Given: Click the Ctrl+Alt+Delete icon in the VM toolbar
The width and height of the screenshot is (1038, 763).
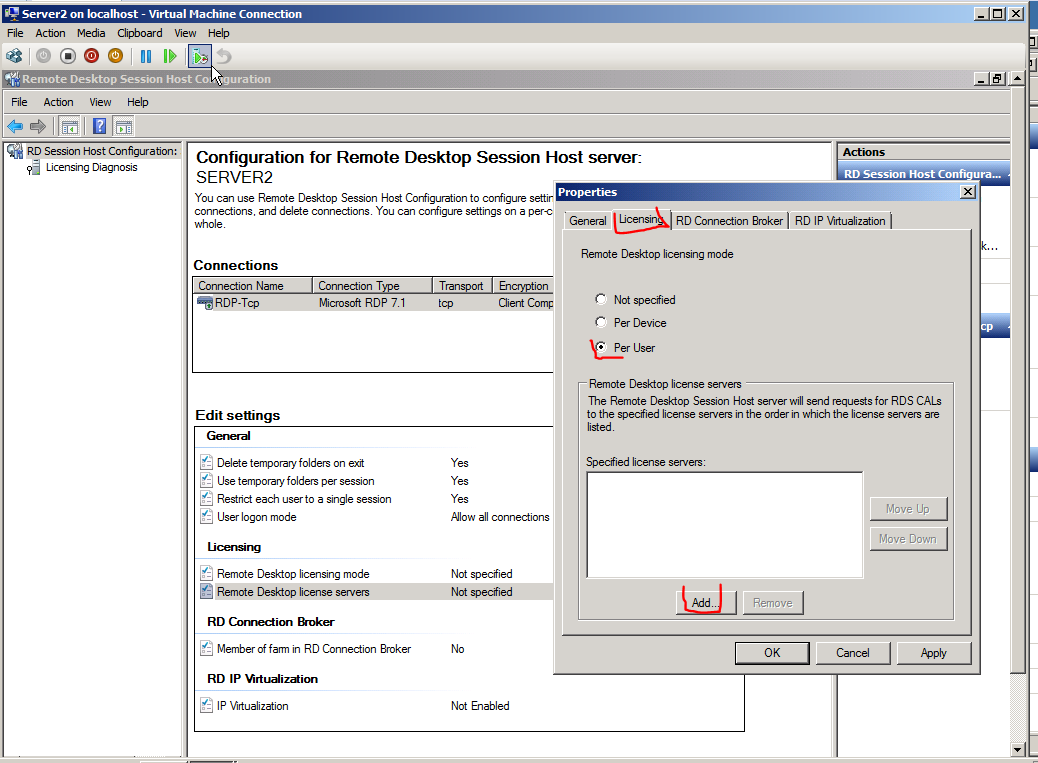Looking at the screenshot, I should [x=14, y=56].
